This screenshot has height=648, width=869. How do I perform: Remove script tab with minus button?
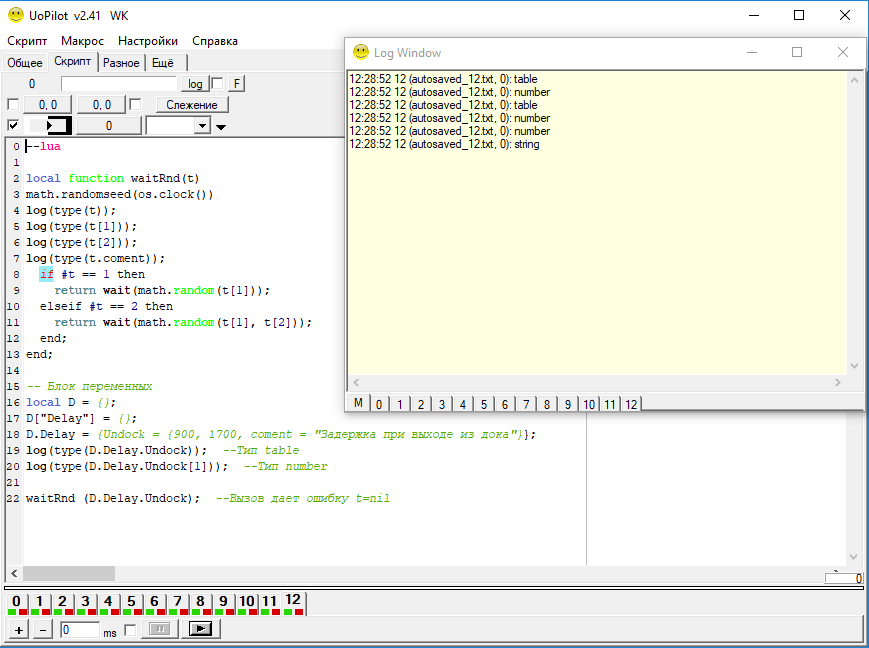tap(42, 630)
